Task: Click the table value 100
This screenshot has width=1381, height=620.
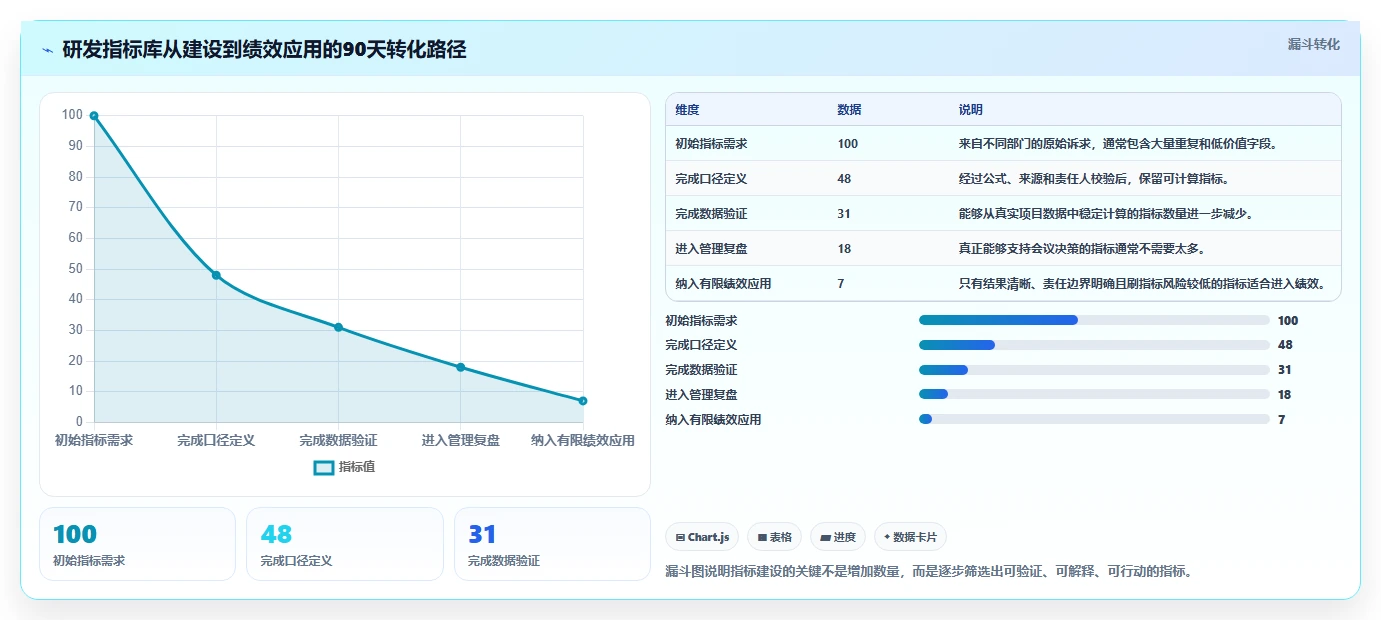Action: click(x=848, y=144)
